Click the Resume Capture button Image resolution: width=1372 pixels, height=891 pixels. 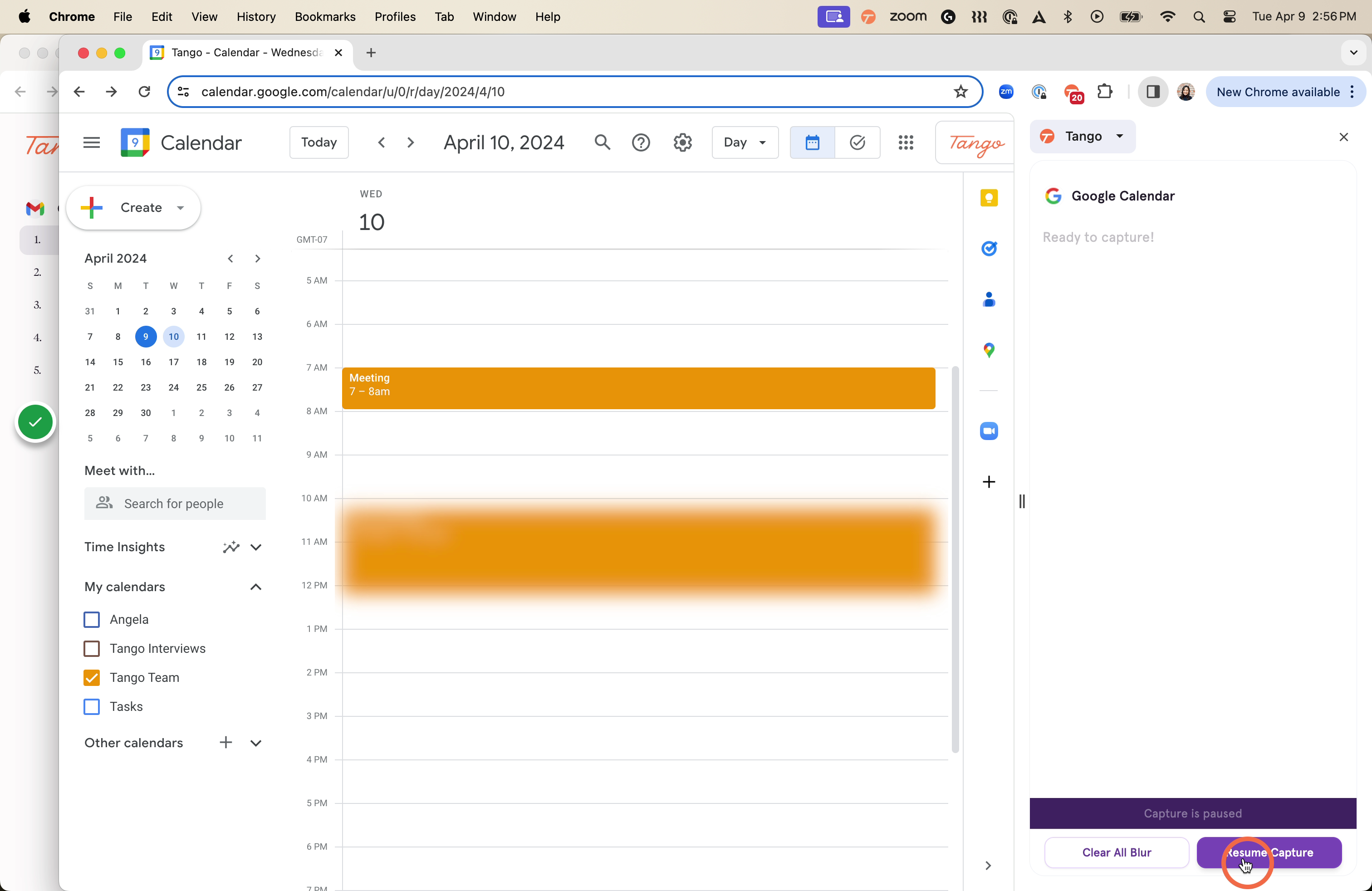click(x=1269, y=852)
